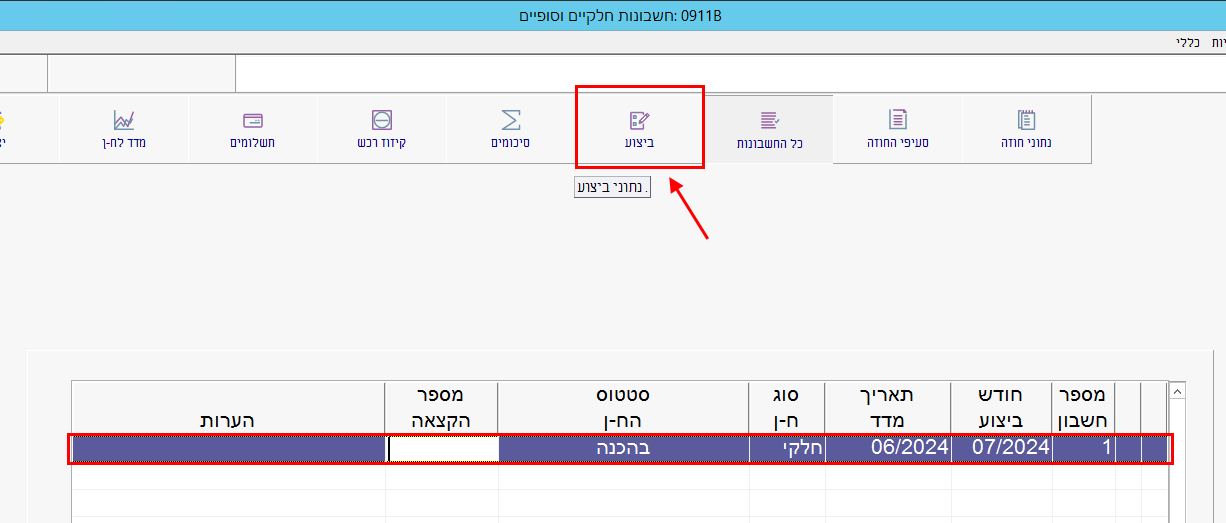1226x523 pixels.
Task: Open the כללי menu
Action: coord(1187,42)
